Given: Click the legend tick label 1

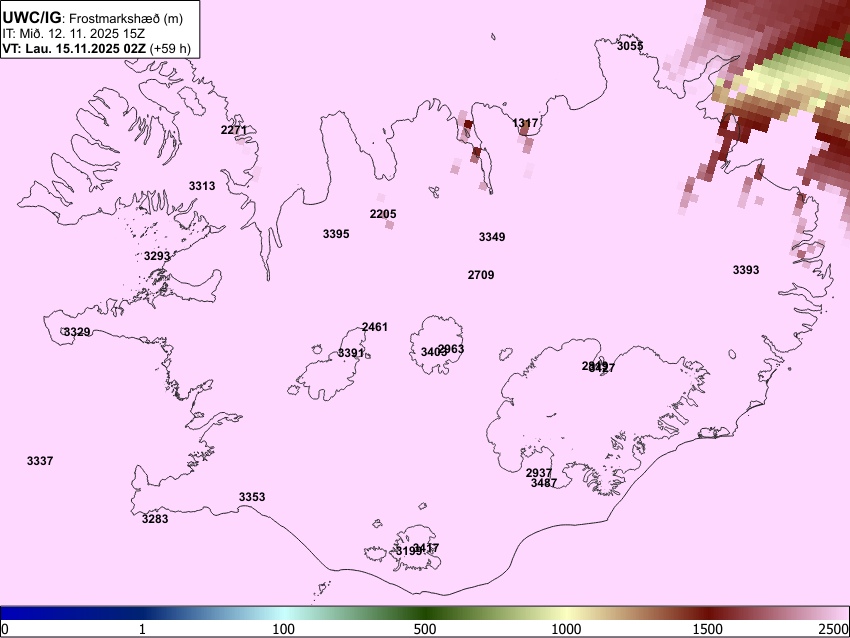Looking at the screenshot, I should tap(142, 629).
